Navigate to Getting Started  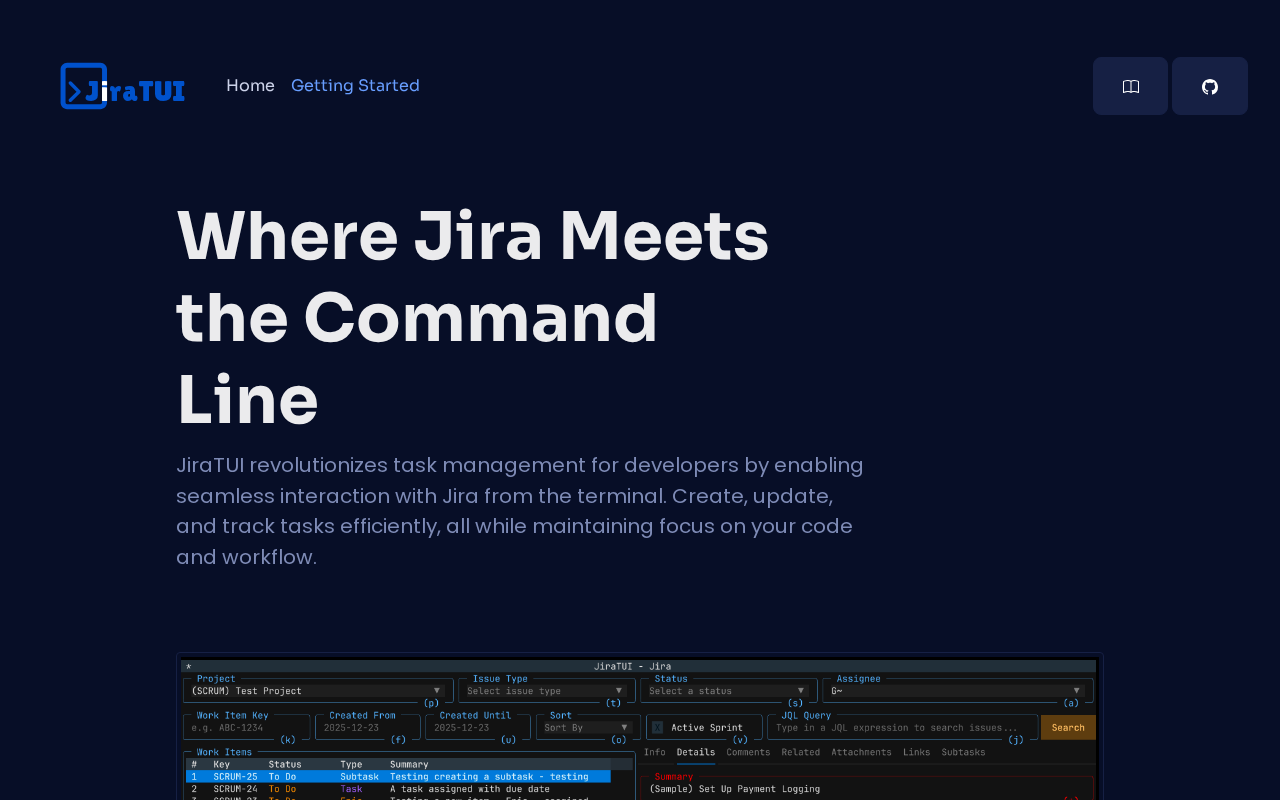click(x=355, y=84)
